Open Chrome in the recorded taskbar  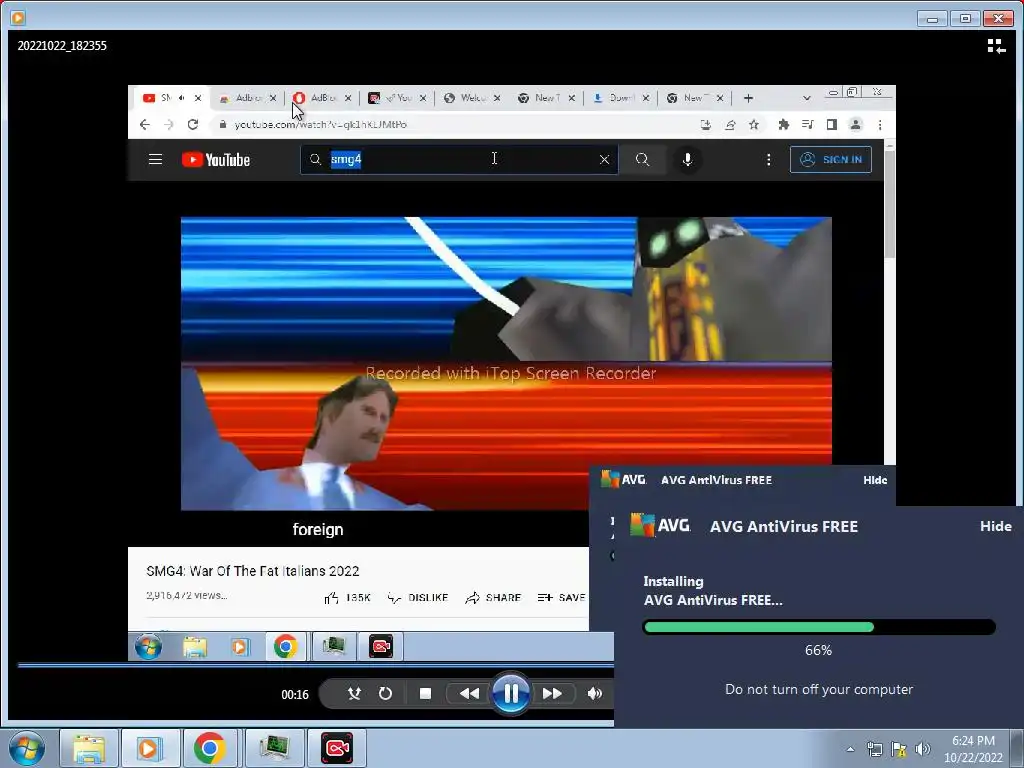pyautogui.click(x=285, y=647)
